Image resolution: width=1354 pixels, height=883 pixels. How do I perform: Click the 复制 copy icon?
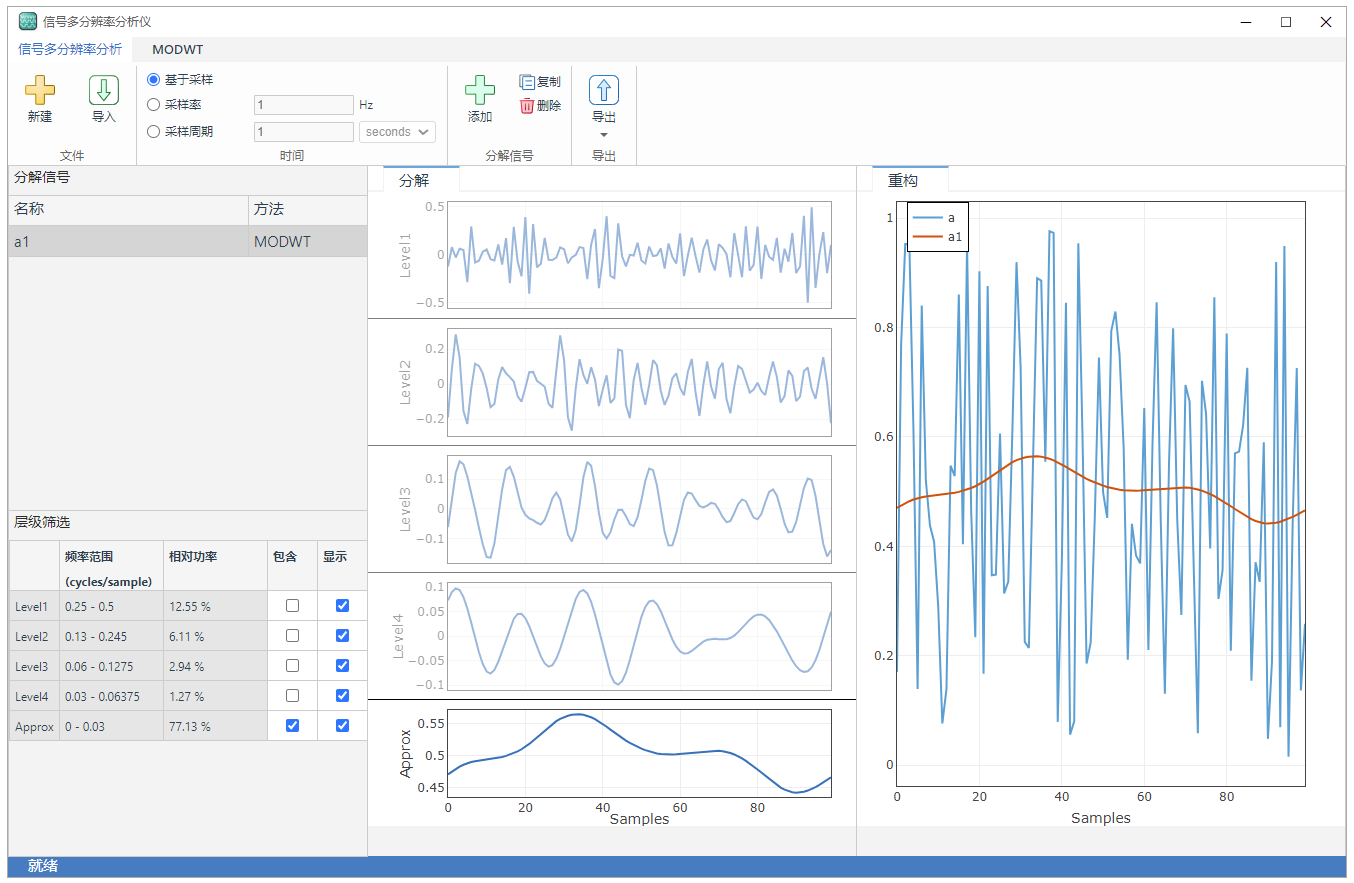click(527, 82)
